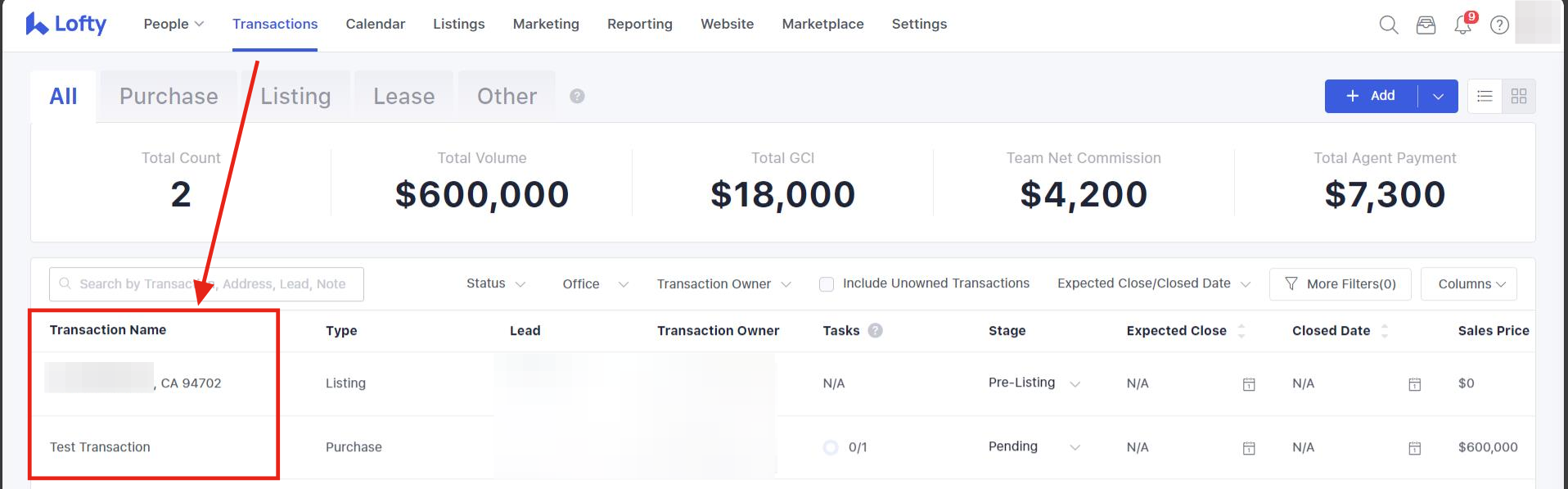This screenshot has width=1568, height=489.
Task: Open the notifications bell
Action: pos(1462,25)
